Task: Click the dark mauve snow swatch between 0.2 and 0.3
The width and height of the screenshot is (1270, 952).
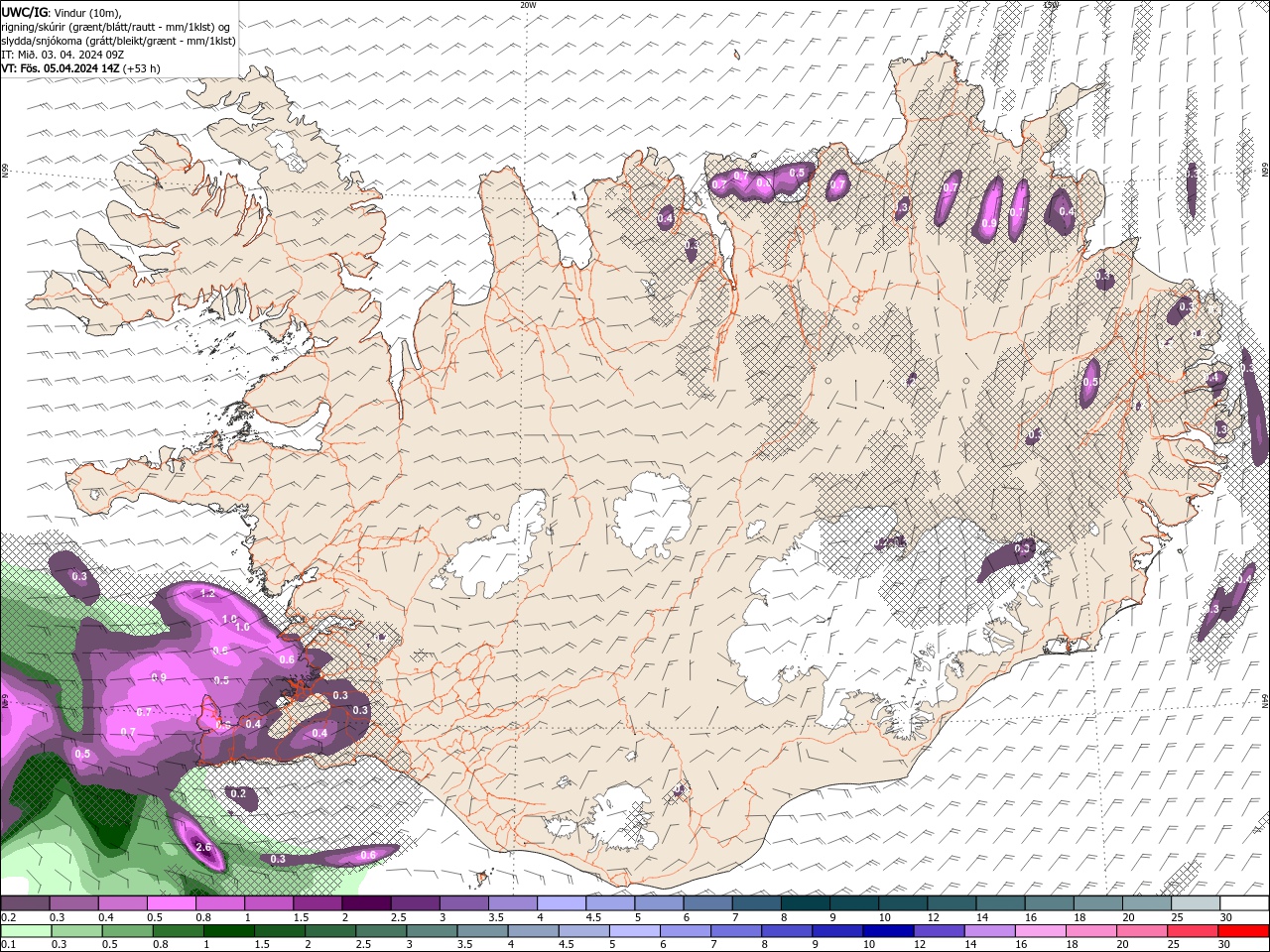Action: (26, 903)
